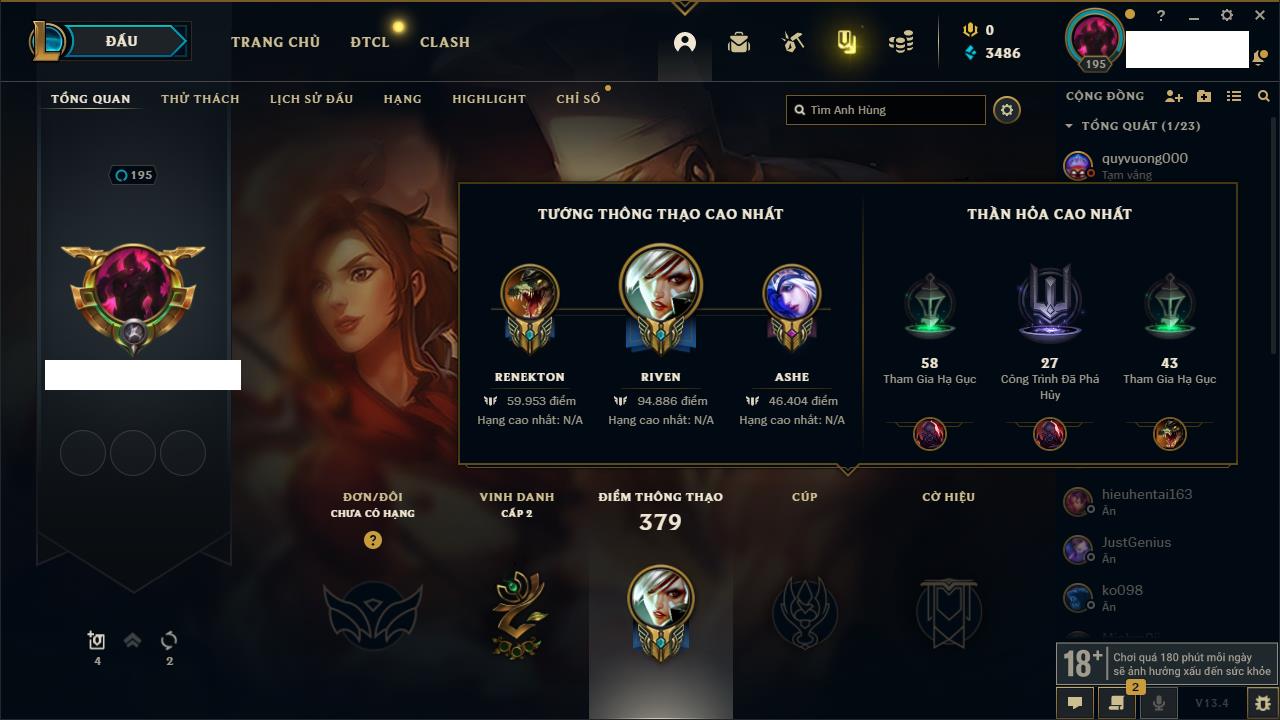Open the chat bubble icon at bottom
This screenshot has width=1280, height=720.
pyautogui.click(x=1075, y=703)
